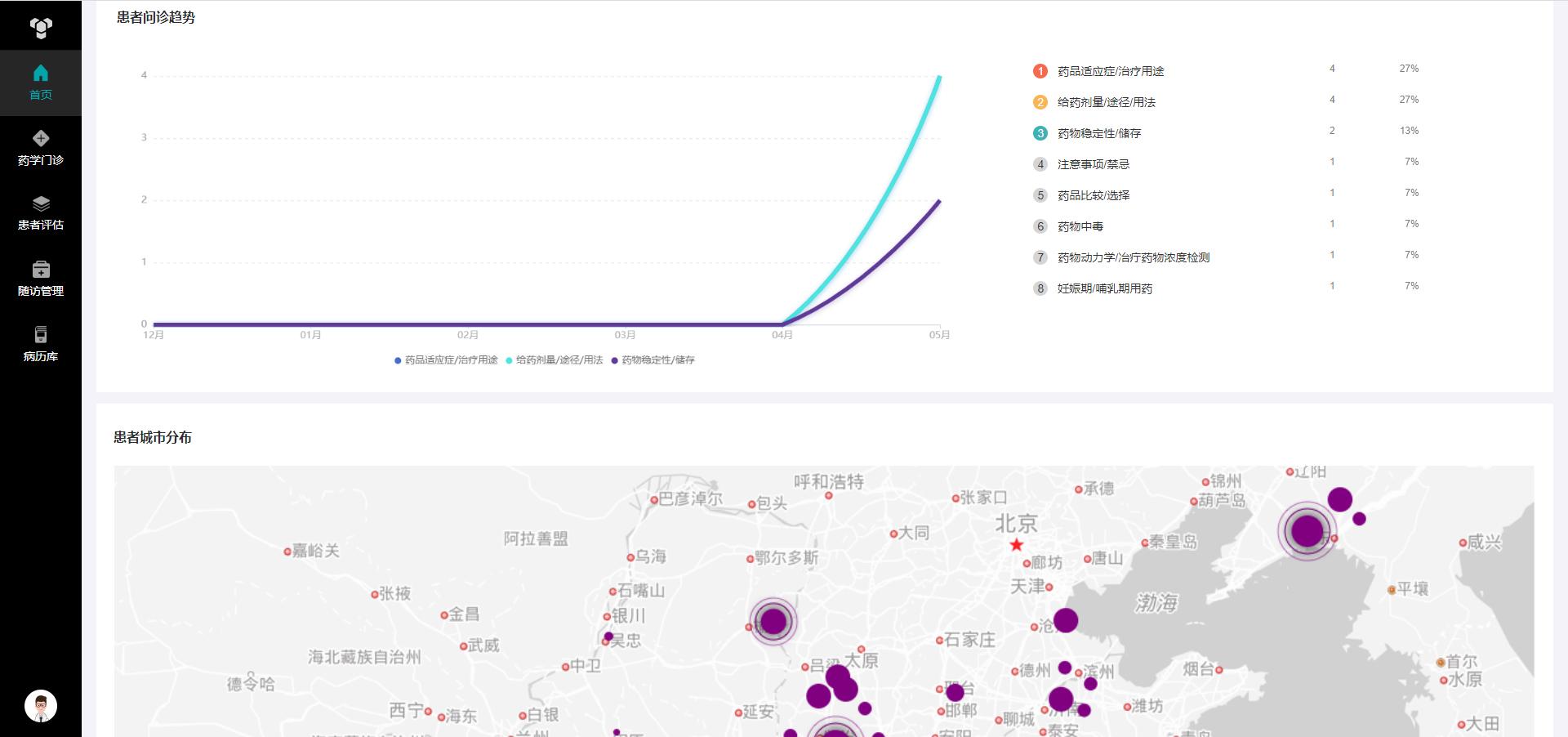Click the red star marker at 北京

tap(1016, 545)
